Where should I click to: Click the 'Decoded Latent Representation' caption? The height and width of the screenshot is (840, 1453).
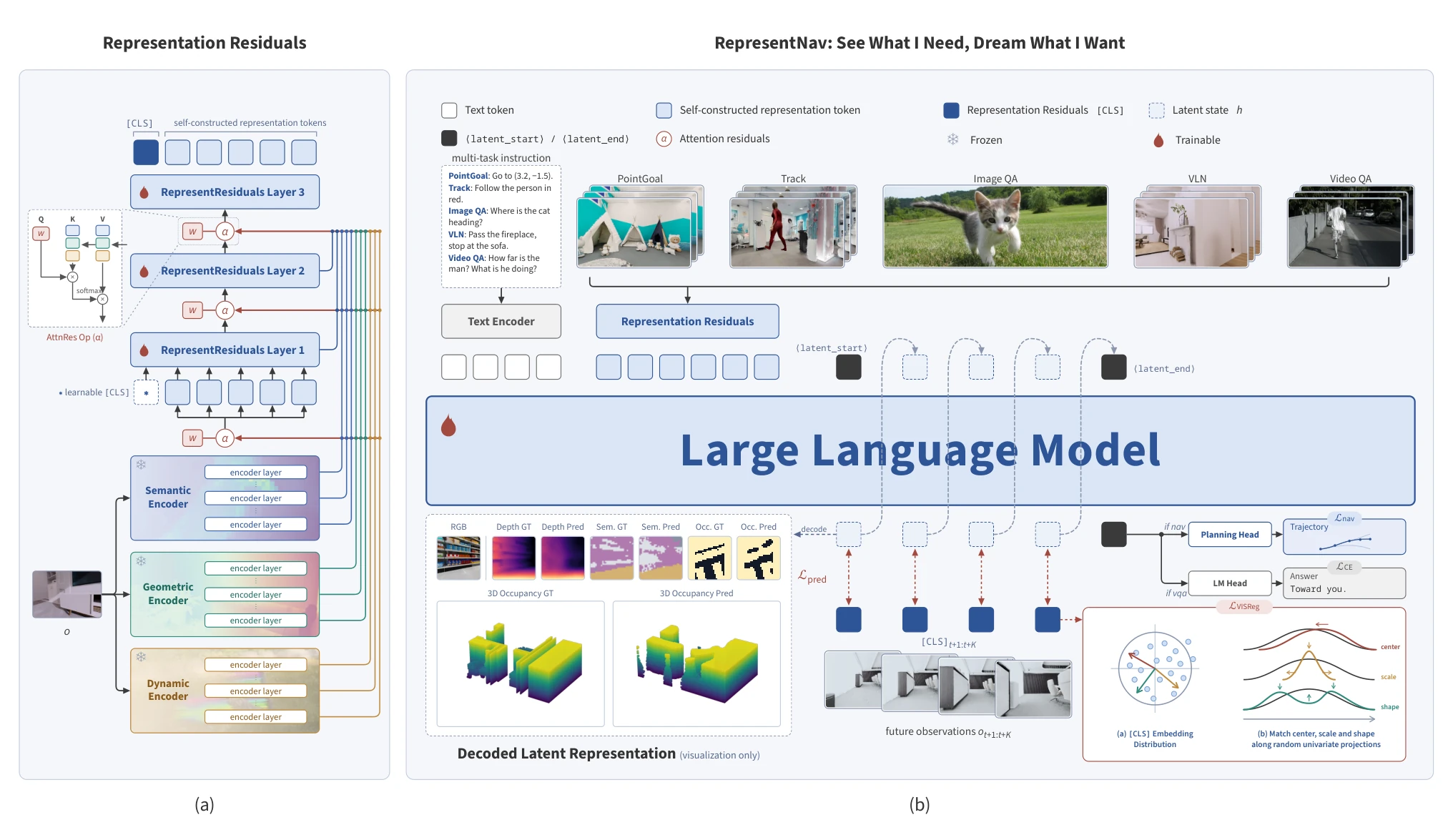pos(566,753)
